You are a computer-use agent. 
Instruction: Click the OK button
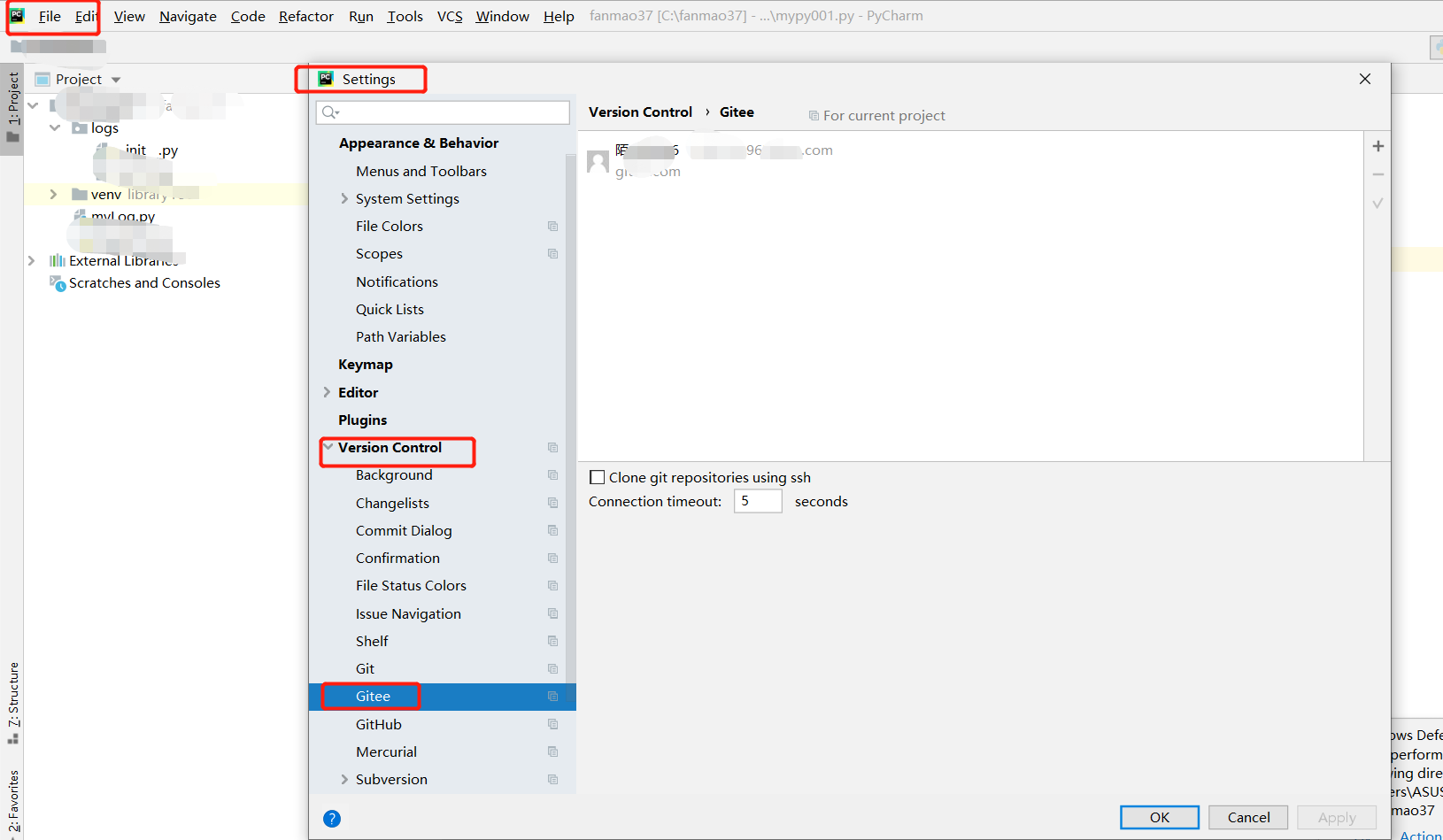tap(1160, 817)
